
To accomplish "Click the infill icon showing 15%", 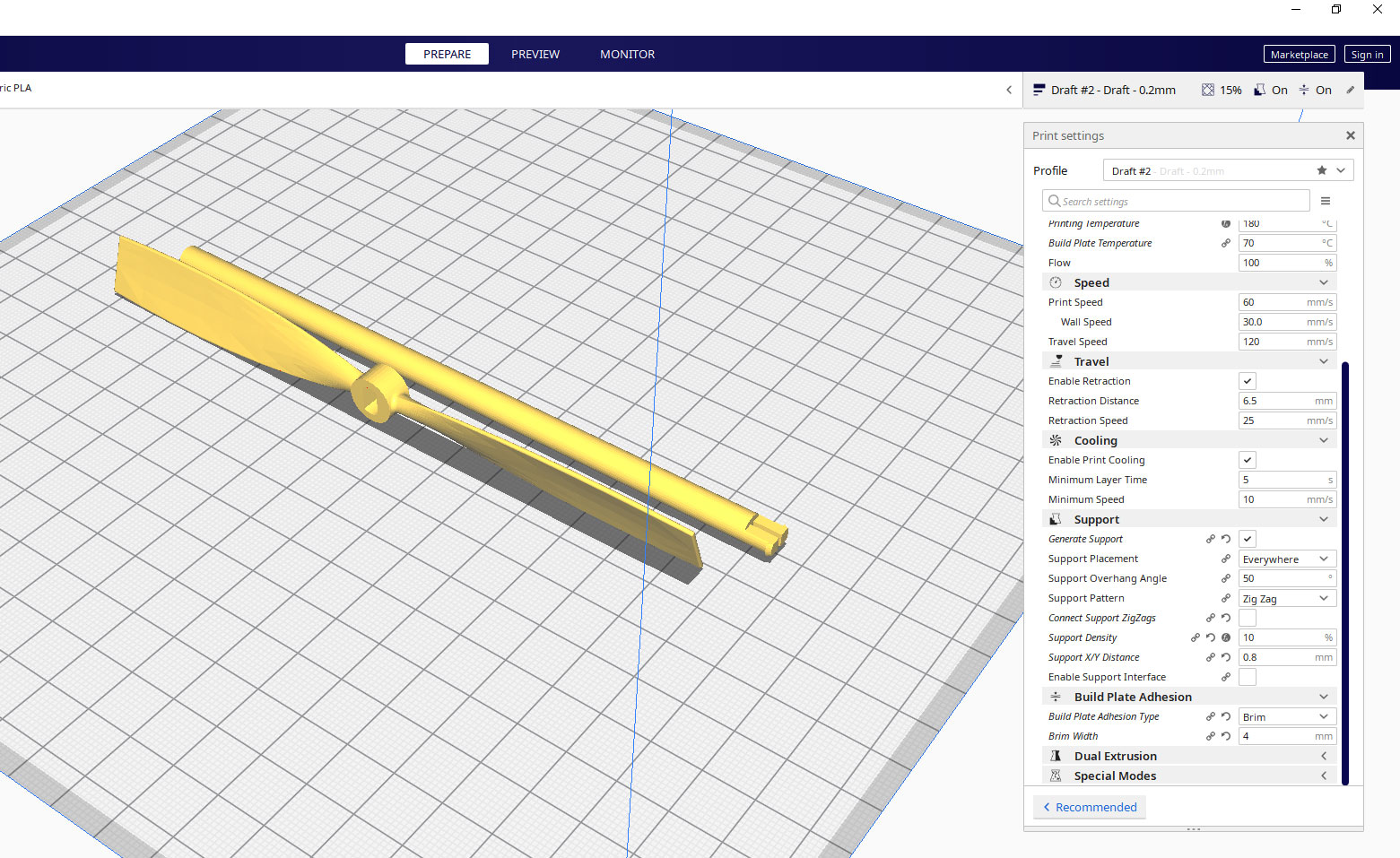I will [1208, 90].
